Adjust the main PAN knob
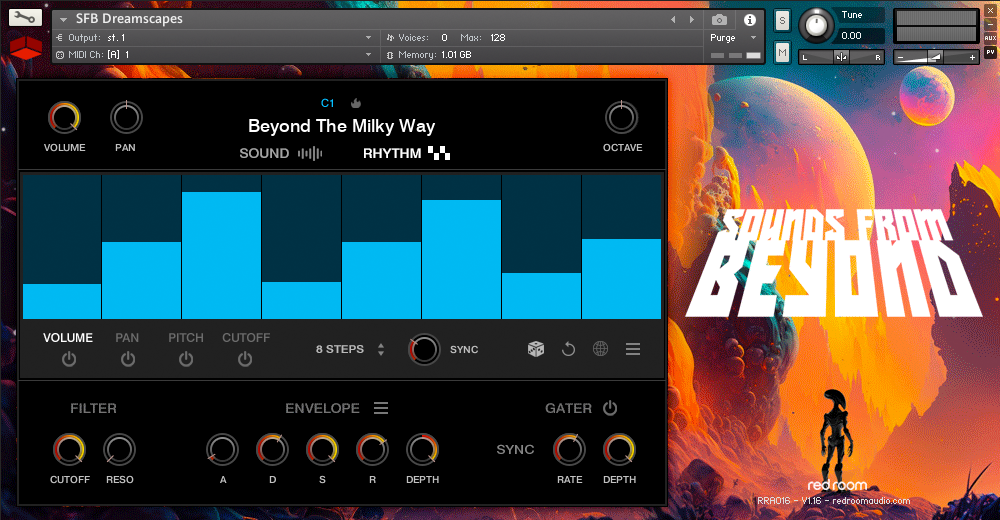The height and width of the screenshot is (520, 1000). (126, 117)
